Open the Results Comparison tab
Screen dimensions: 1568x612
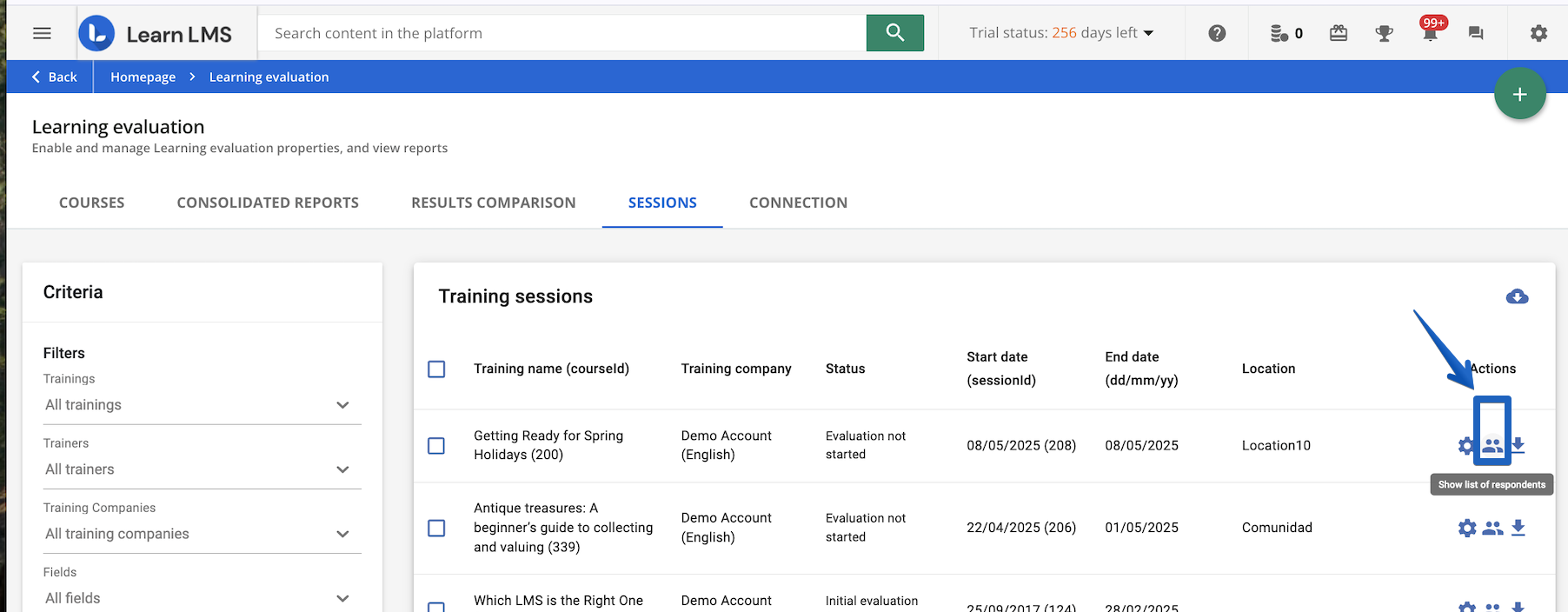(x=493, y=203)
